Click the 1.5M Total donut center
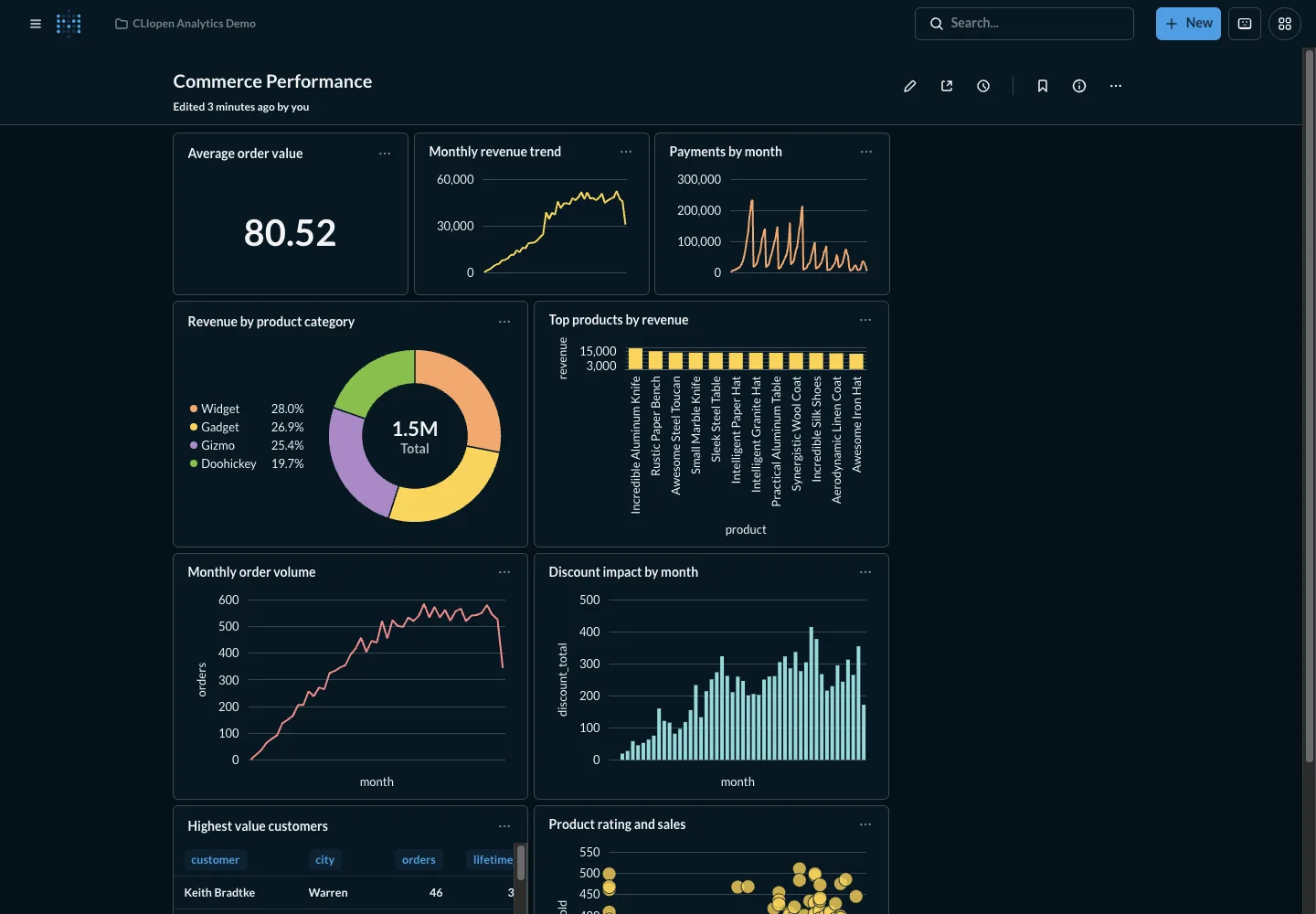Image resolution: width=1316 pixels, height=914 pixels. (x=415, y=437)
